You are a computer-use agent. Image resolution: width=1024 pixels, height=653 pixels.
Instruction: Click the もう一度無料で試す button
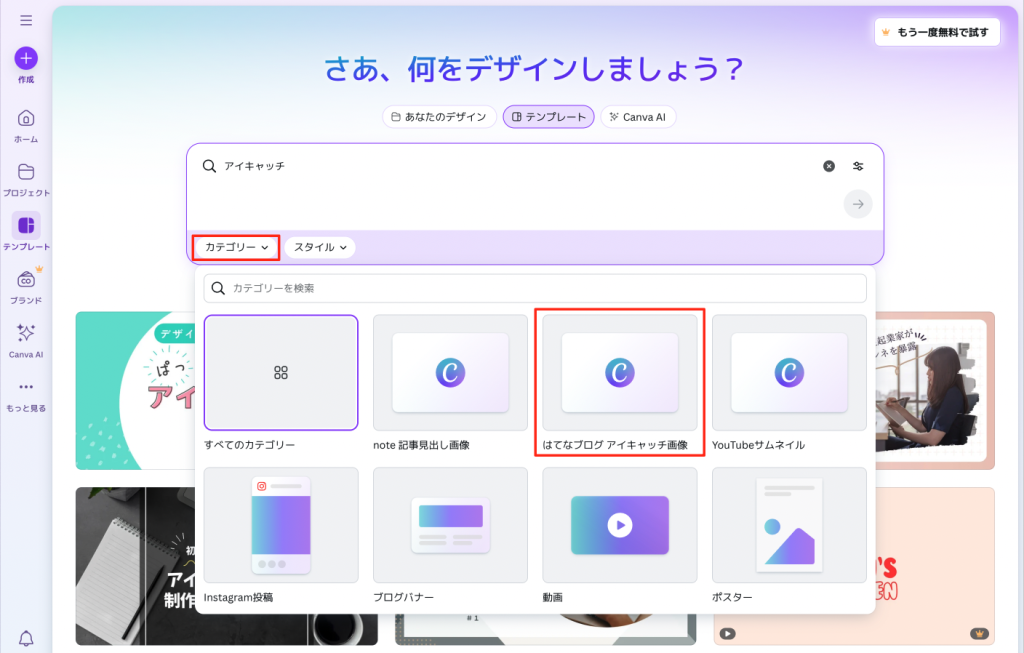[x=936, y=32]
